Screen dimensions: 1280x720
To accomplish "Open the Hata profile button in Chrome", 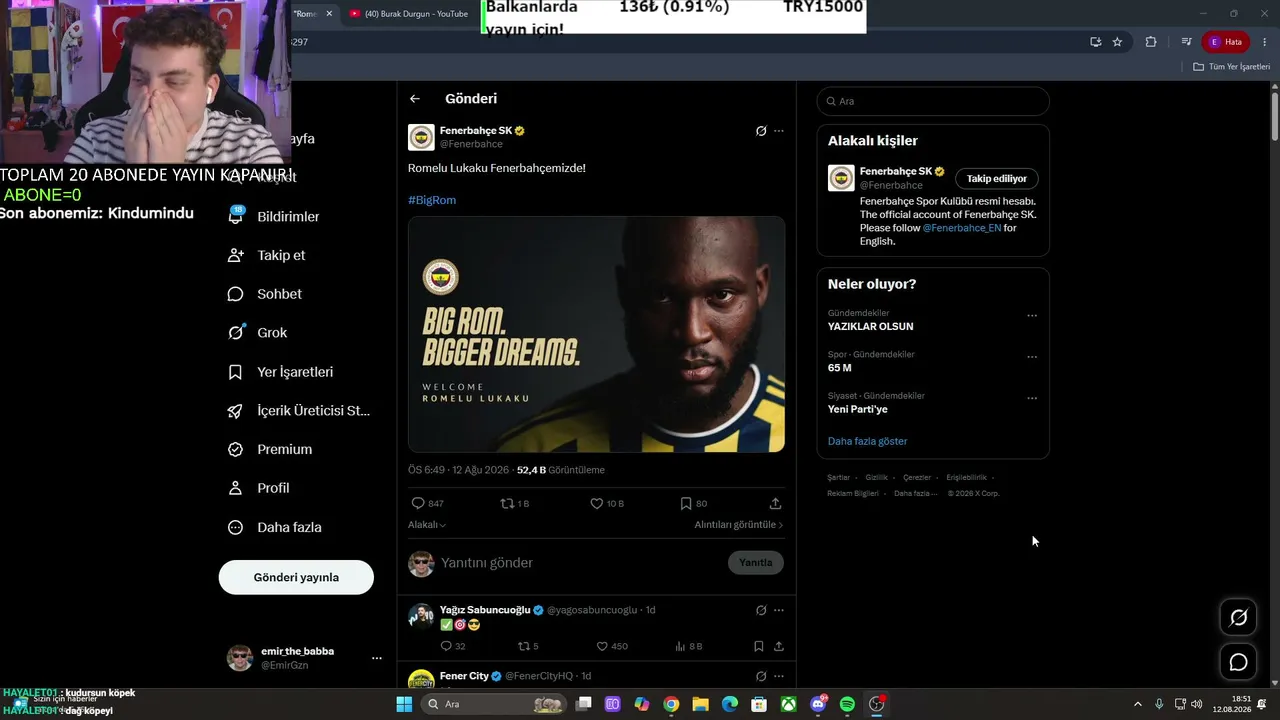I will [1225, 42].
